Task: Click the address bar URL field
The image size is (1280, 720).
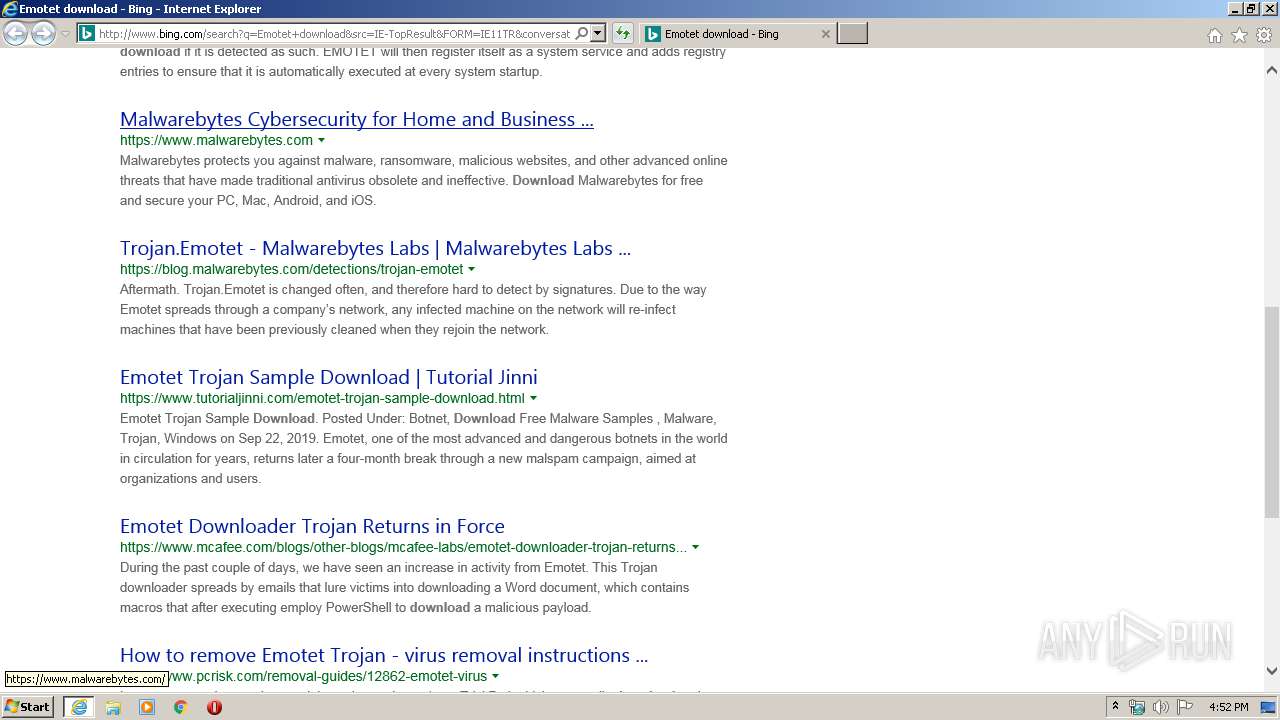Action: click(x=334, y=34)
